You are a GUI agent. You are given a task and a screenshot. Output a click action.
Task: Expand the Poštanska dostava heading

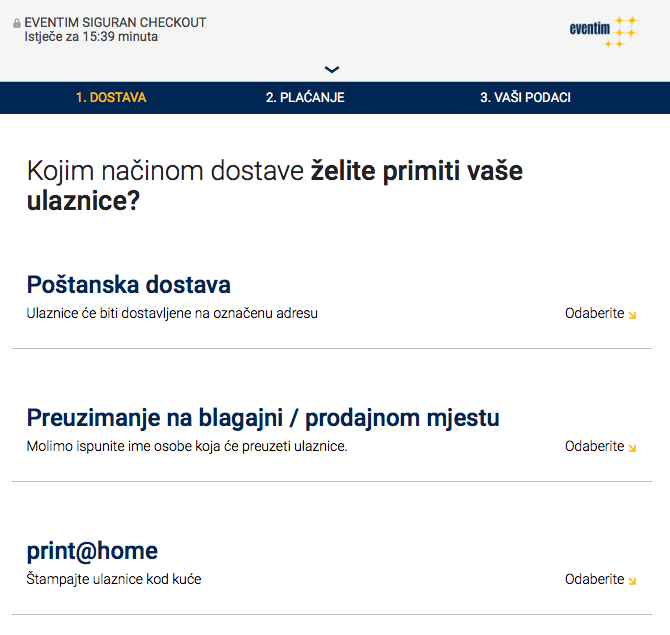point(129,284)
